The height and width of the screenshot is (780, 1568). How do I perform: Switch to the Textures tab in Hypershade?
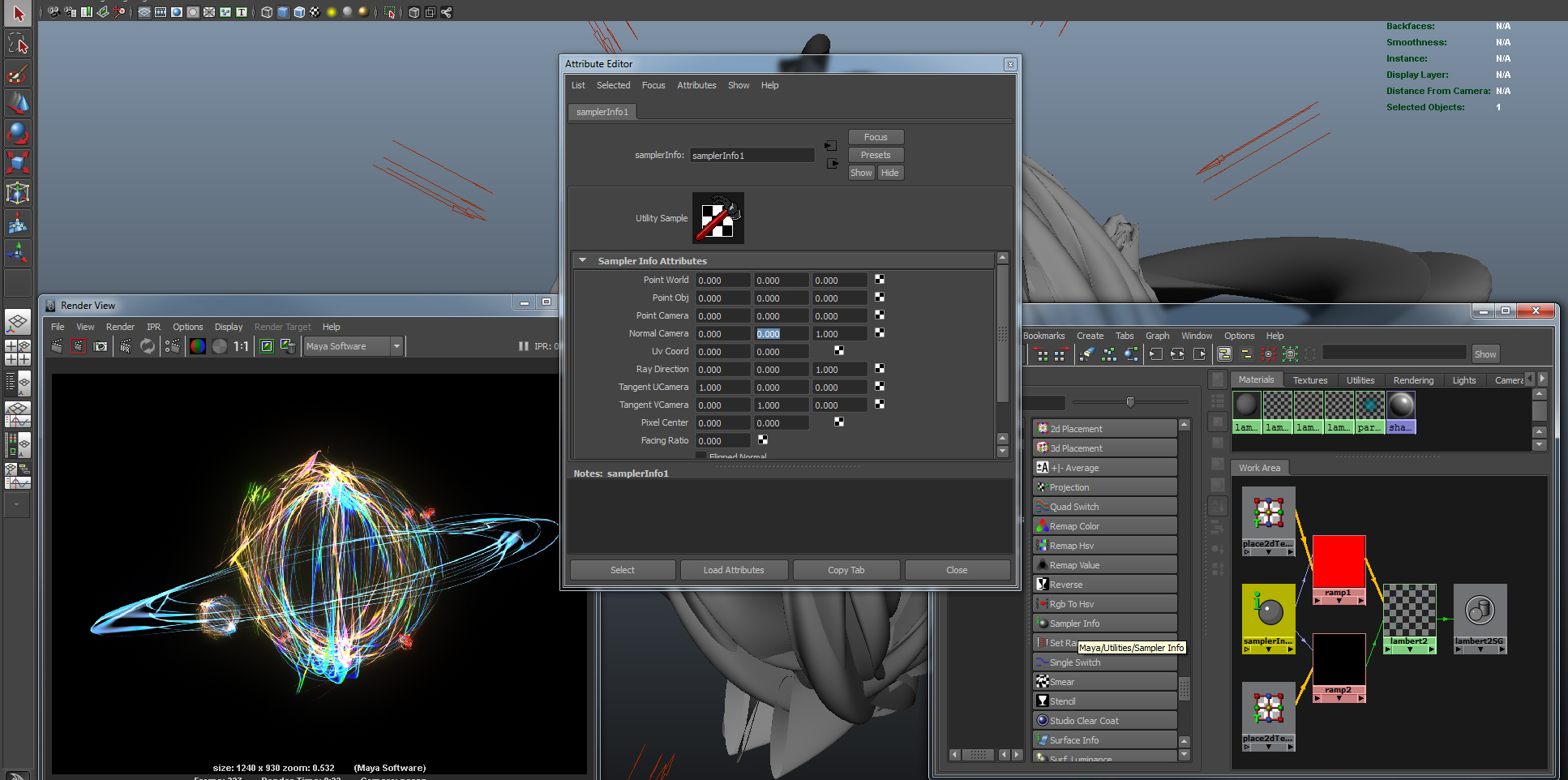(1310, 380)
